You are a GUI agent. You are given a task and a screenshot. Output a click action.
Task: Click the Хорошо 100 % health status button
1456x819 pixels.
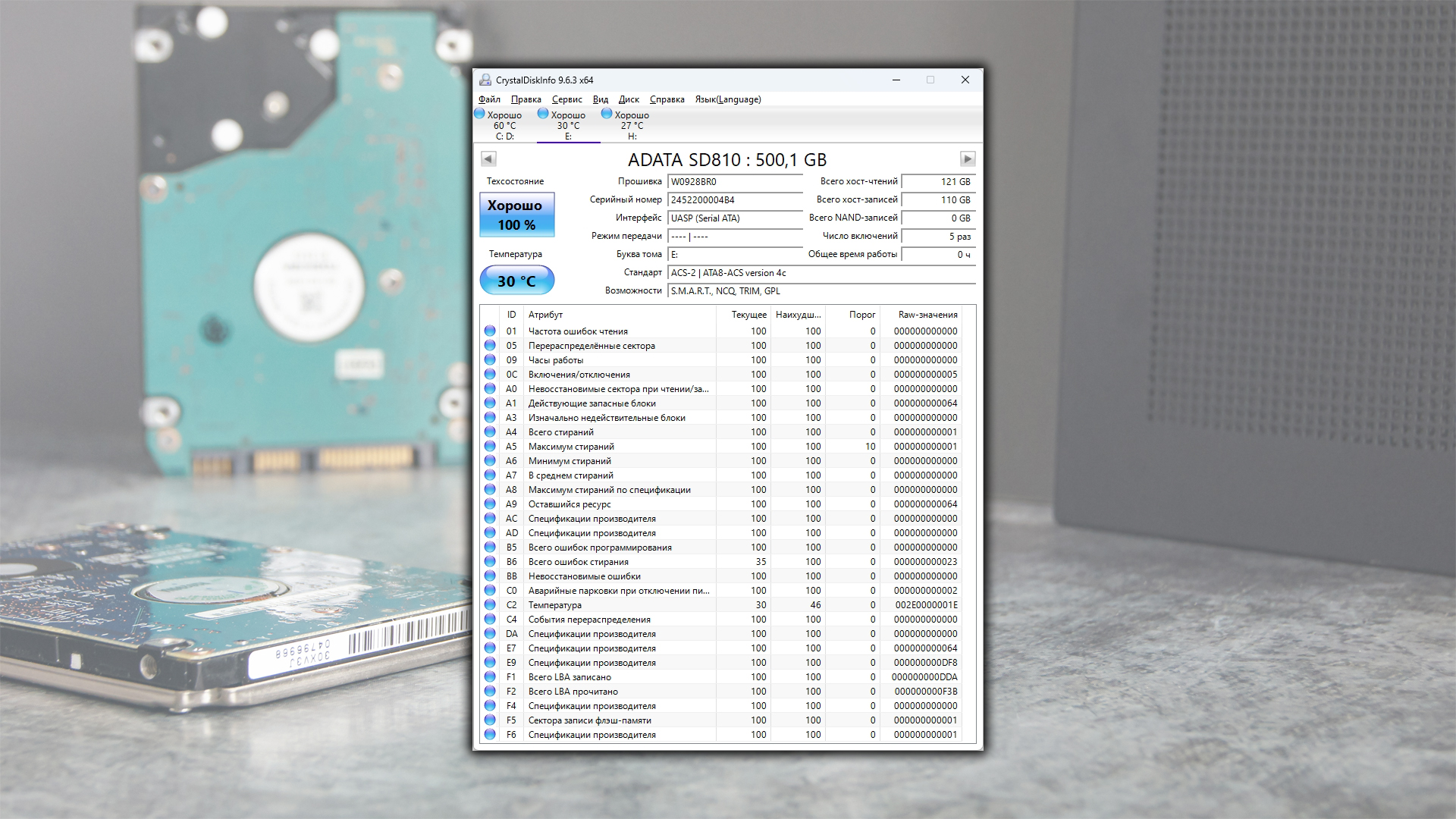click(516, 215)
